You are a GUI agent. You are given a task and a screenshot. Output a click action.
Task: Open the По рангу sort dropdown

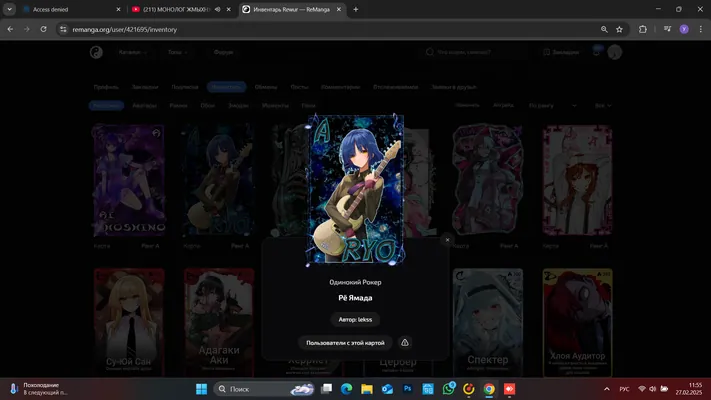pos(552,105)
